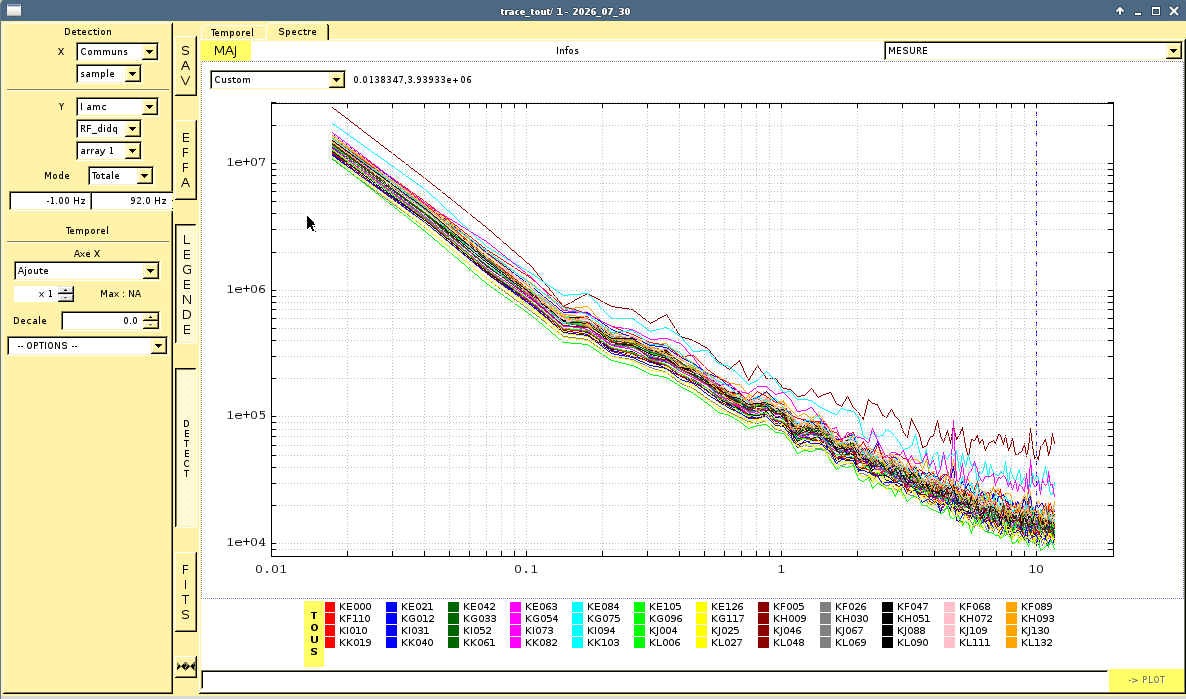Expand the MESURE dropdown

1032,51
